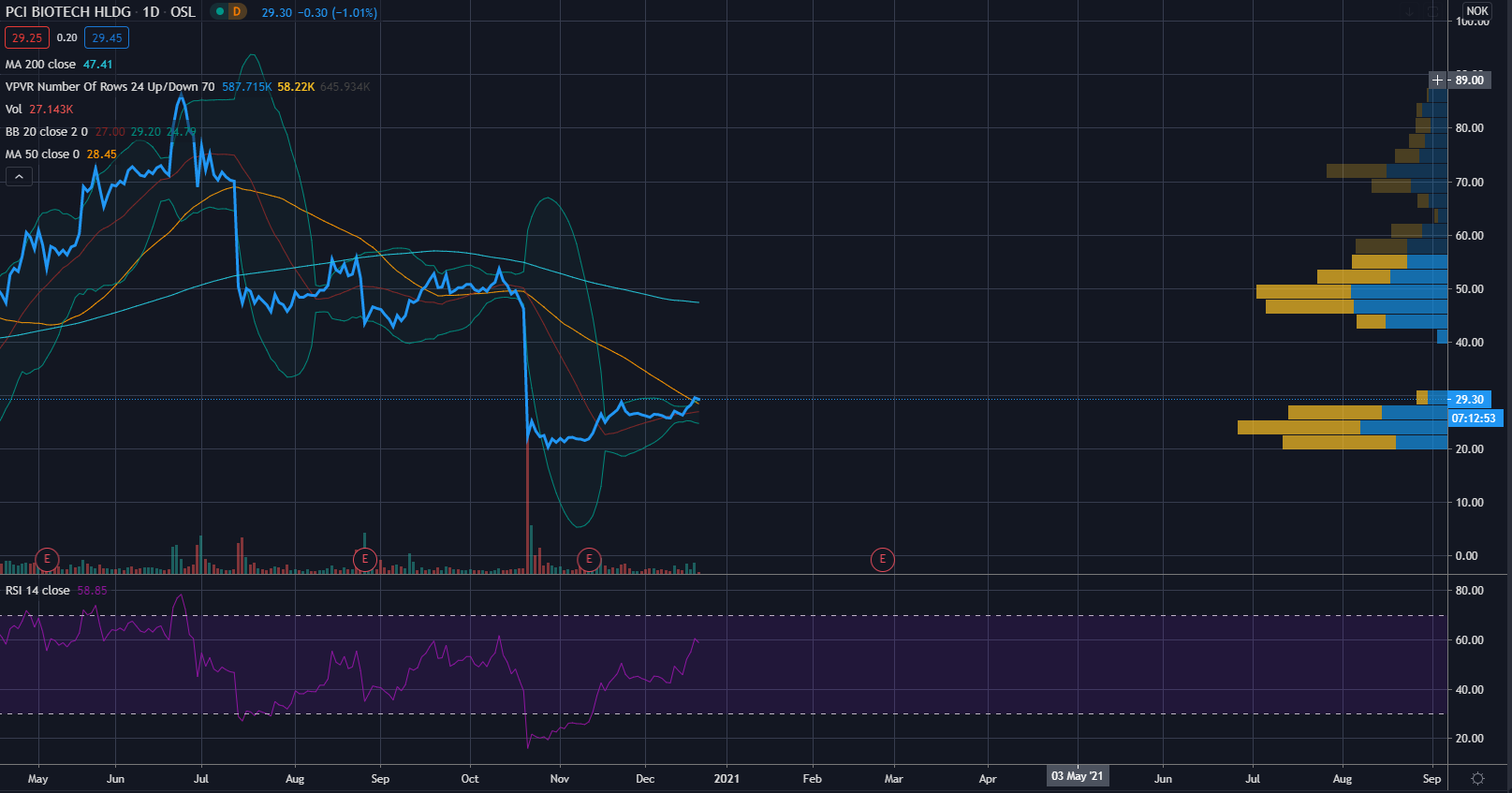
Task: Click the earnings E marker near May
Action: click(x=47, y=560)
